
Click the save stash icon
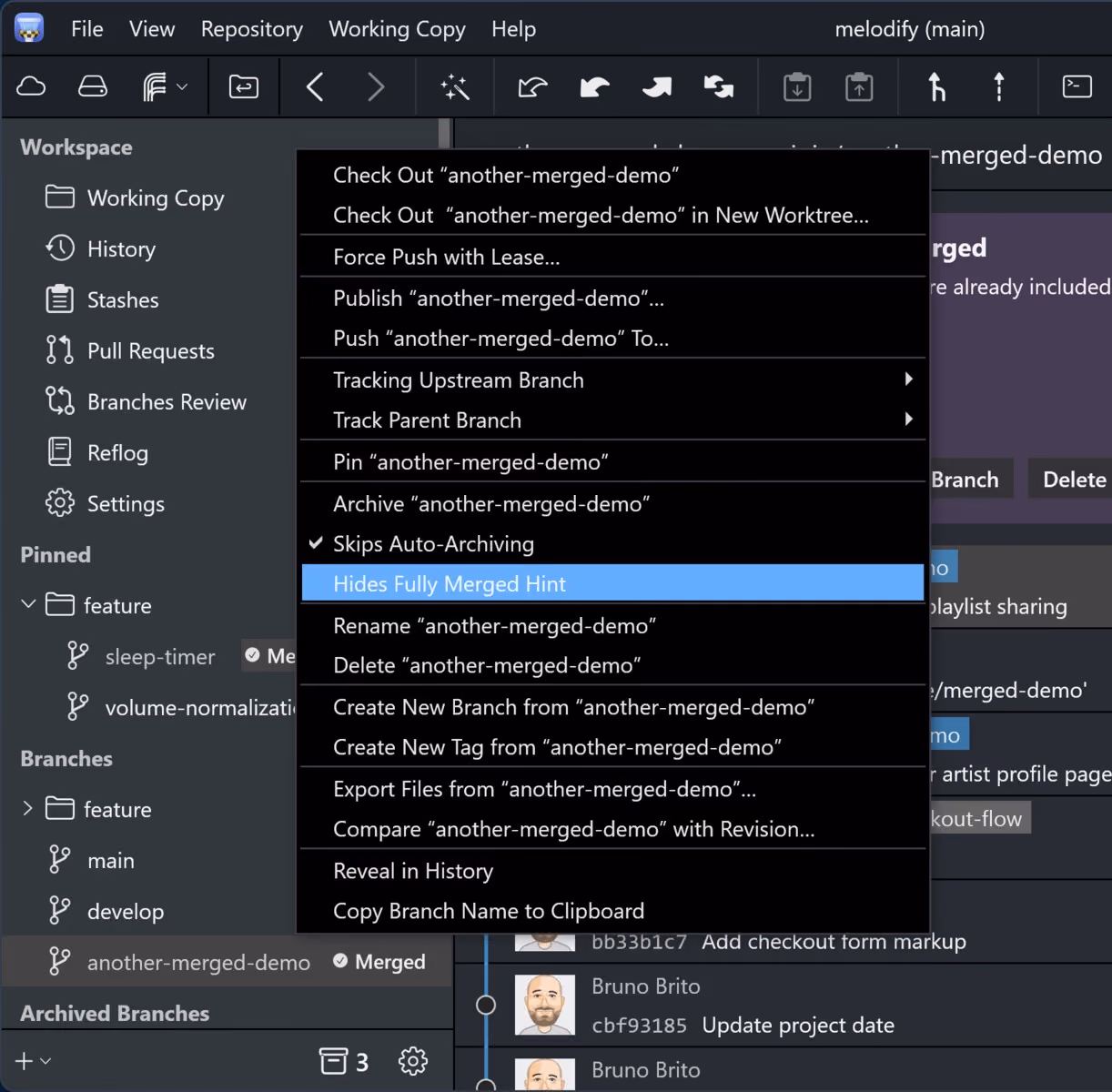[797, 87]
